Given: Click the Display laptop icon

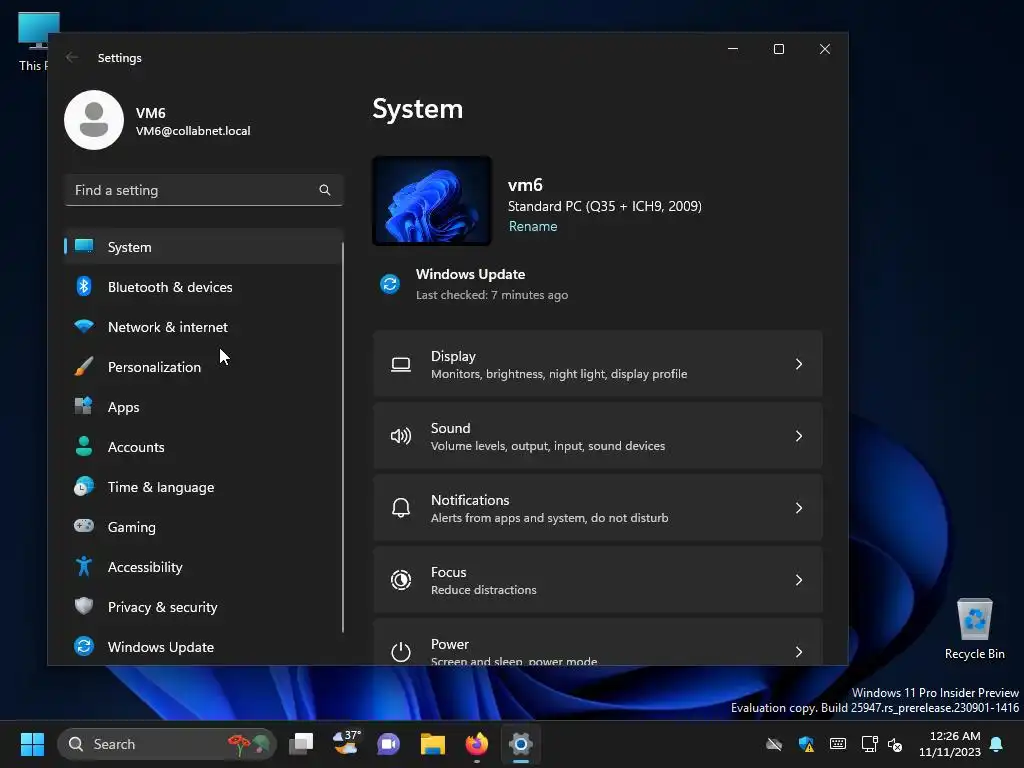Looking at the screenshot, I should pyautogui.click(x=401, y=364).
